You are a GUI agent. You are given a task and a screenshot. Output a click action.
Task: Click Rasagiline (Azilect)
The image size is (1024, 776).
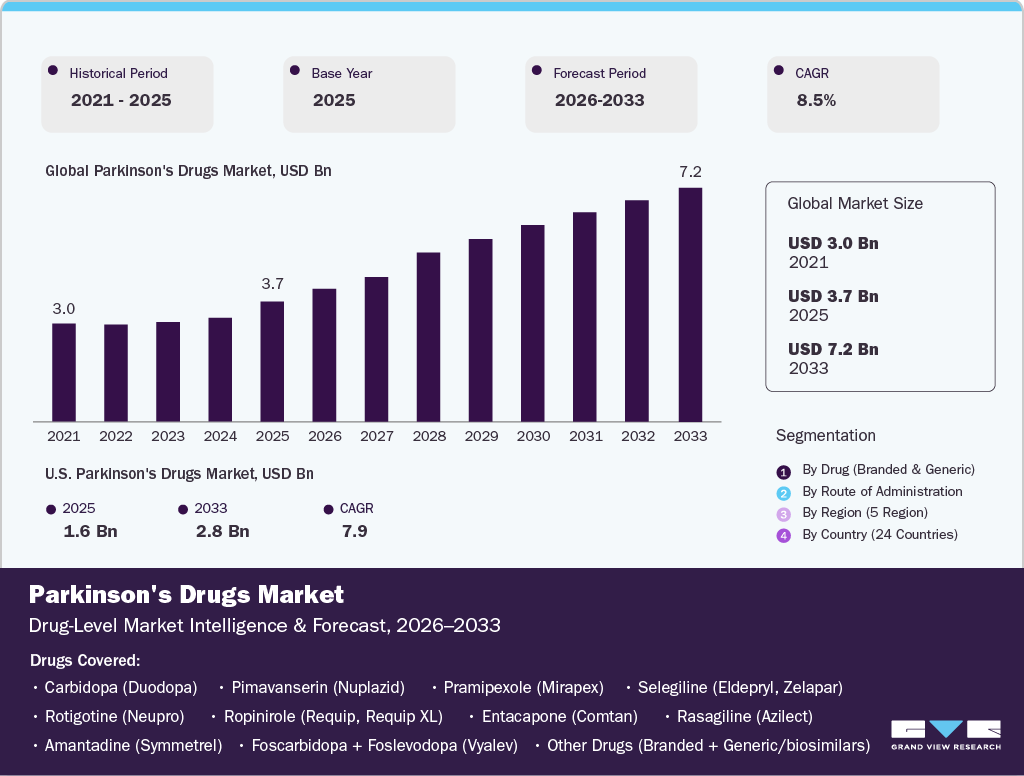coord(744,717)
